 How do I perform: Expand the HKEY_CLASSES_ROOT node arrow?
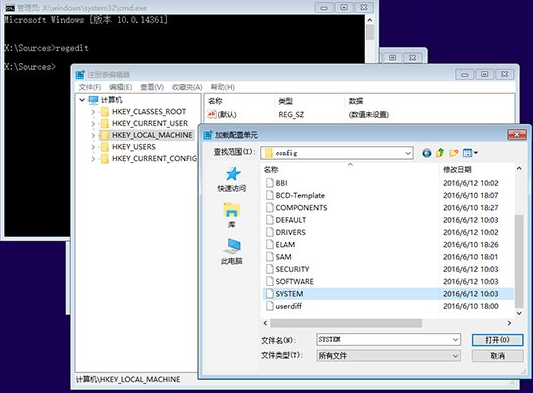93,112
